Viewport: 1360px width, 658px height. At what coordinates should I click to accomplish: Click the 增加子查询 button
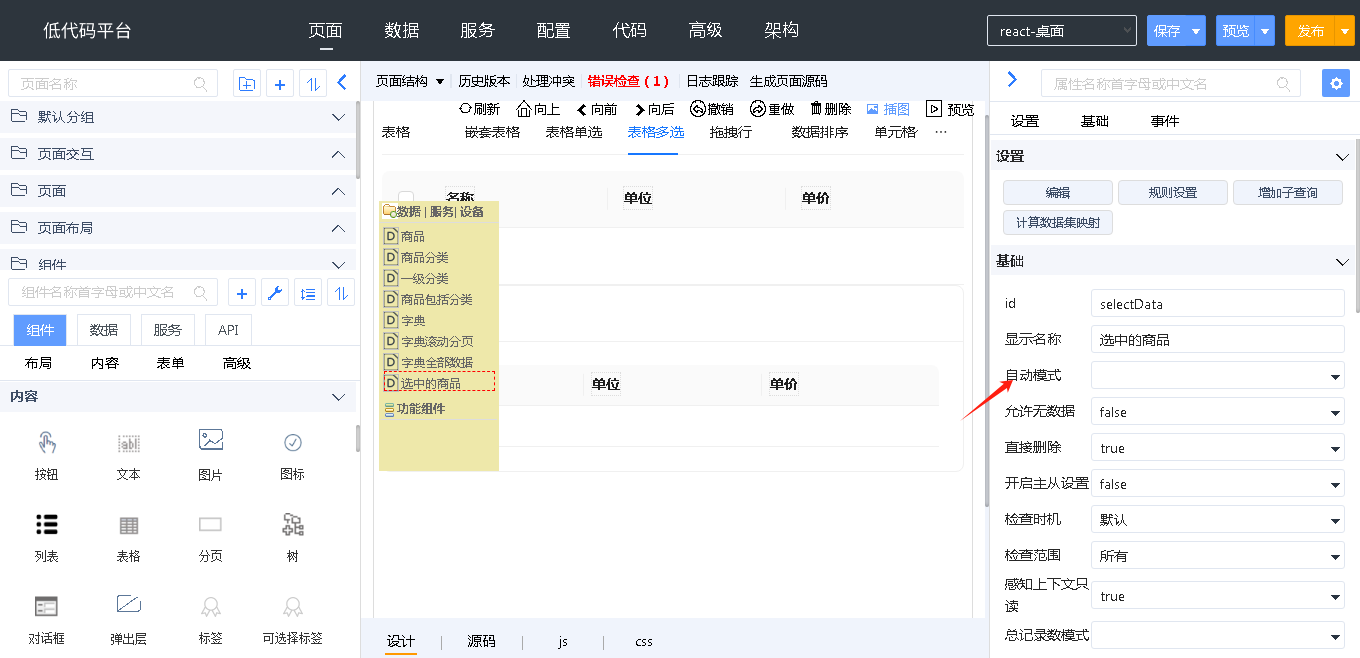click(1288, 193)
